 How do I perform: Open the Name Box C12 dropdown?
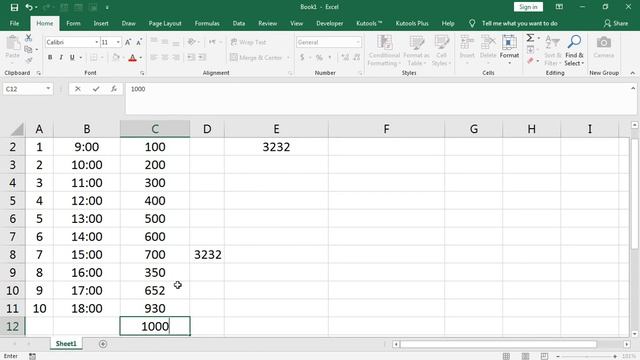click(48, 89)
